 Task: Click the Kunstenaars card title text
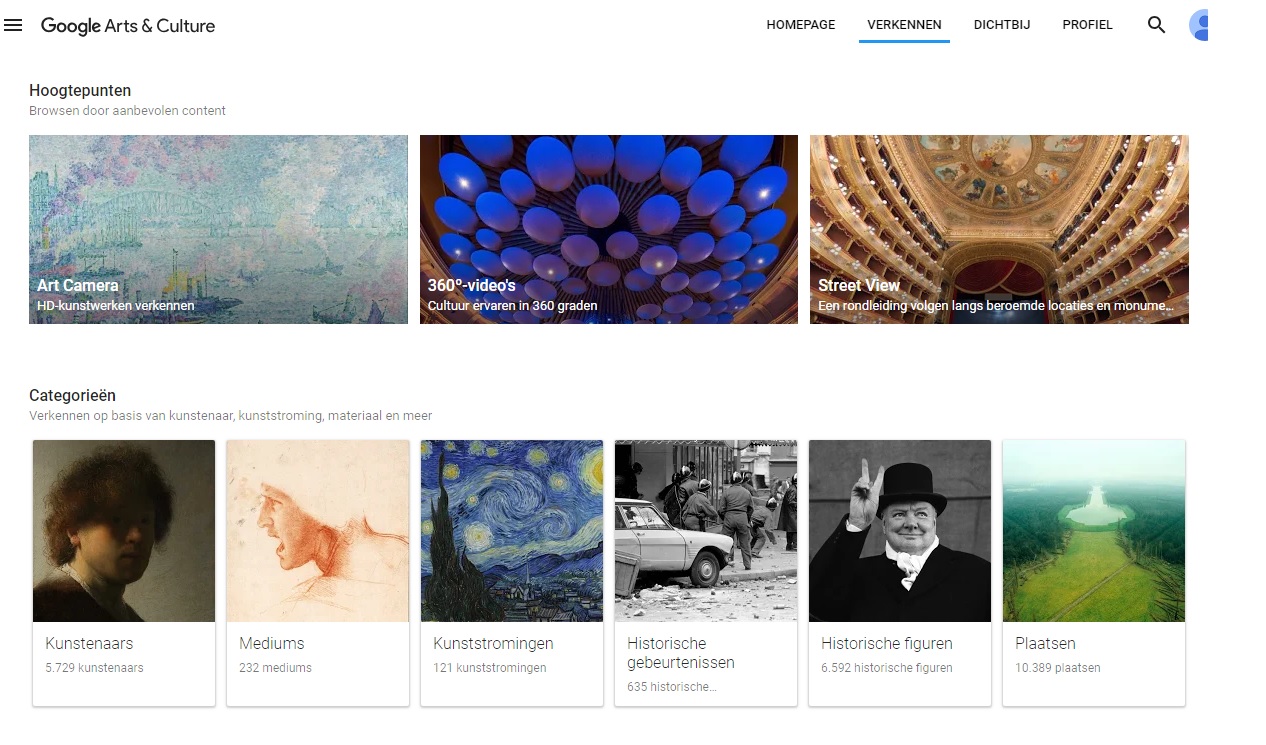click(89, 643)
